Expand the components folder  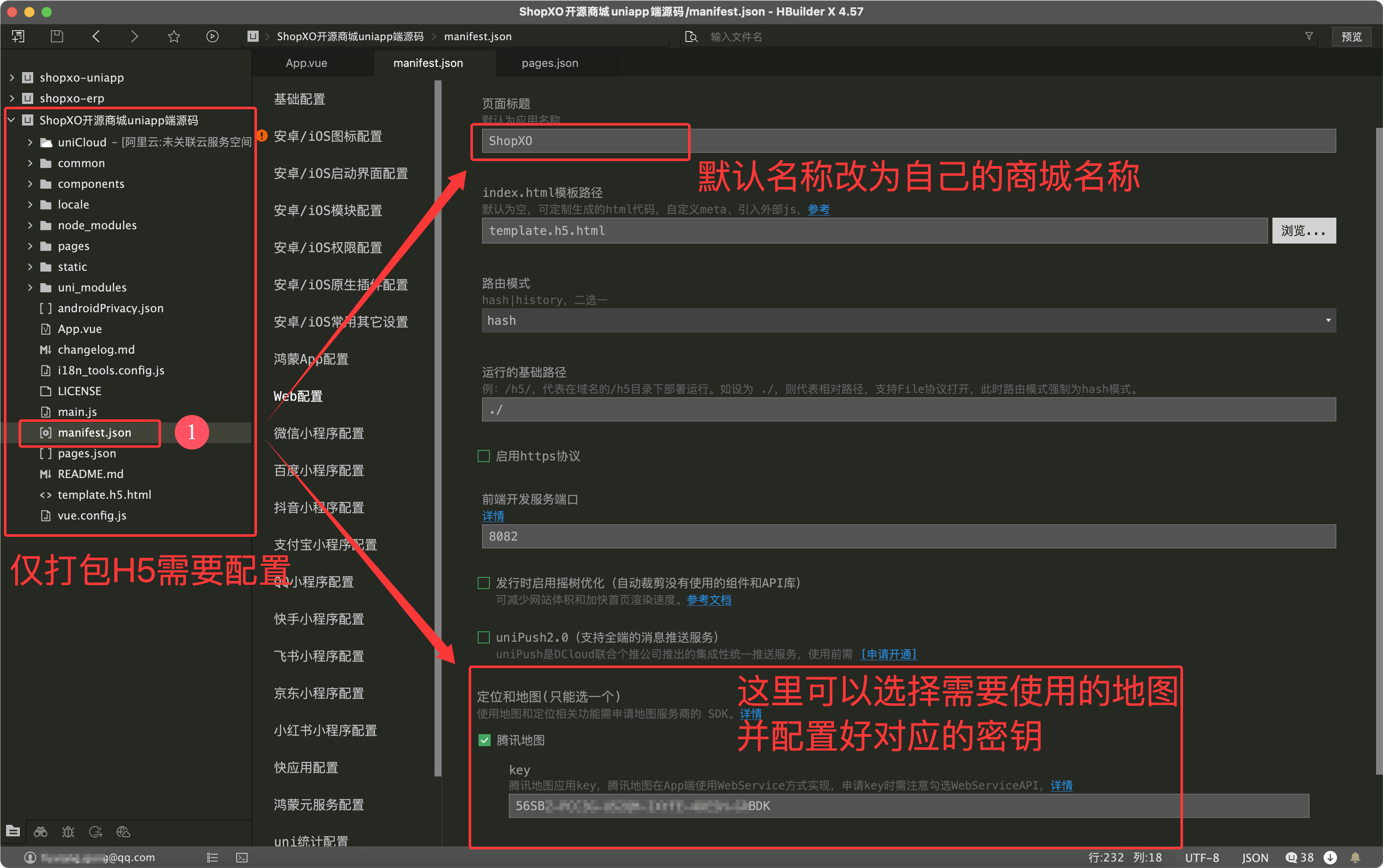[x=30, y=184]
